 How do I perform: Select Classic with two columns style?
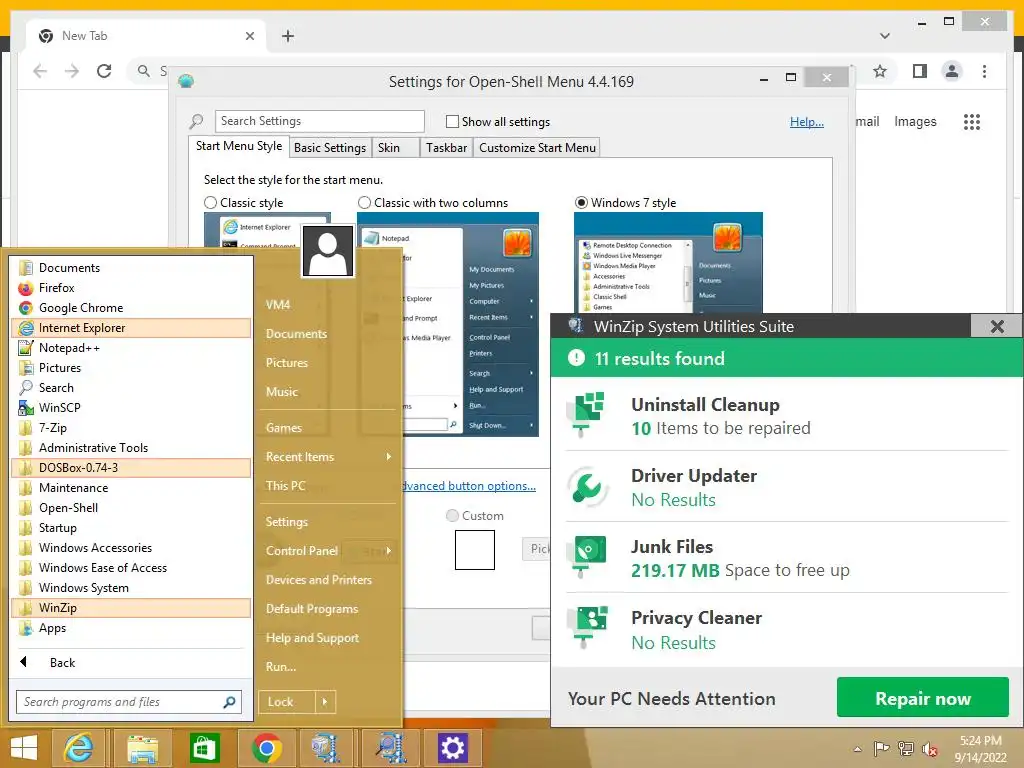pos(364,202)
